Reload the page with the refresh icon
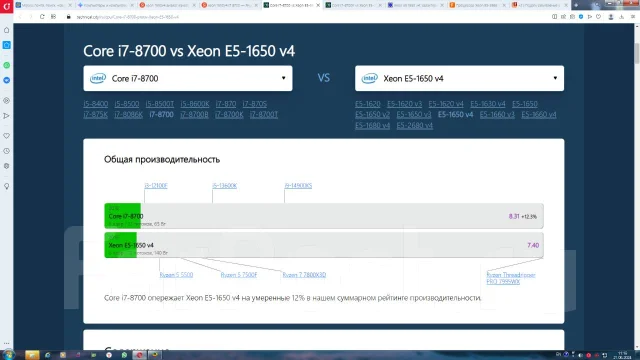The width and height of the screenshot is (640, 360). (42, 17)
